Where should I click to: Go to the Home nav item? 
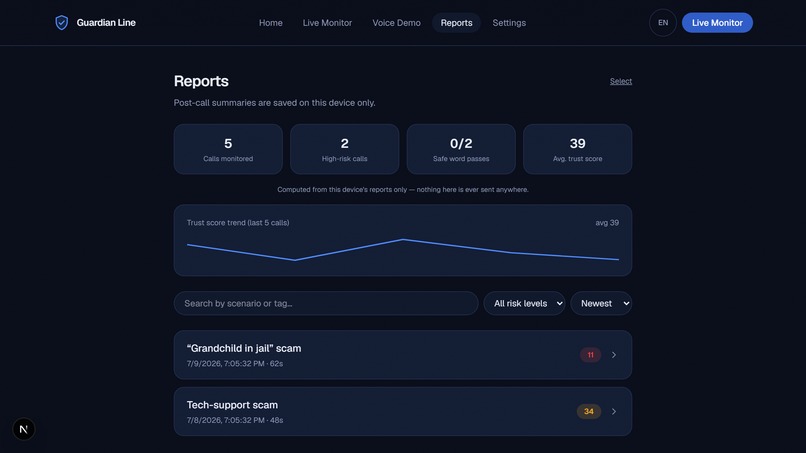click(270, 23)
